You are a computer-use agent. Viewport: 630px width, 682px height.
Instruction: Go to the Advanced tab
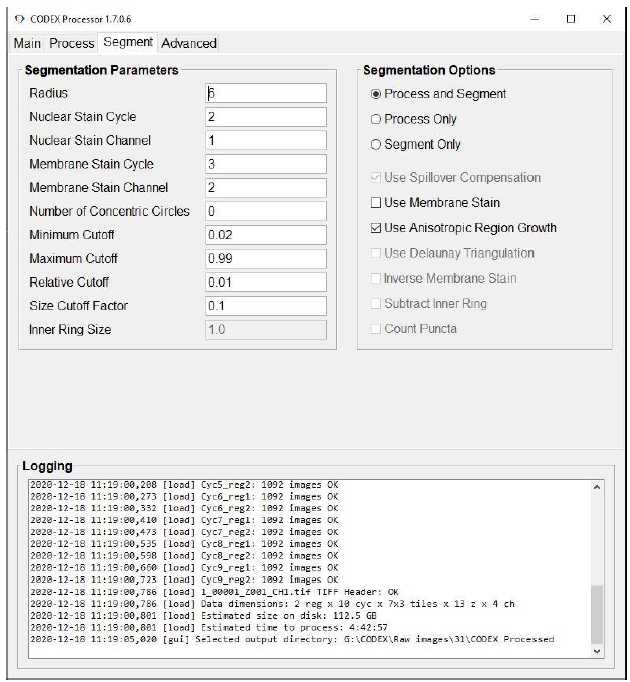pyautogui.click(x=189, y=43)
